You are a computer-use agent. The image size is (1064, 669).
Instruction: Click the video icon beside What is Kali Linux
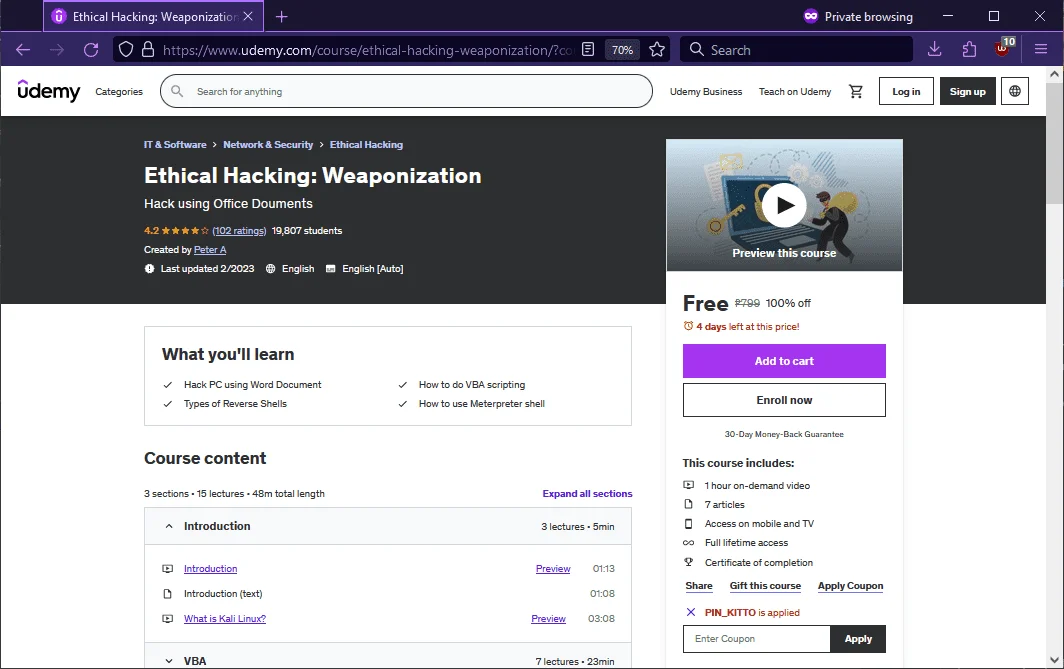[168, 619]
